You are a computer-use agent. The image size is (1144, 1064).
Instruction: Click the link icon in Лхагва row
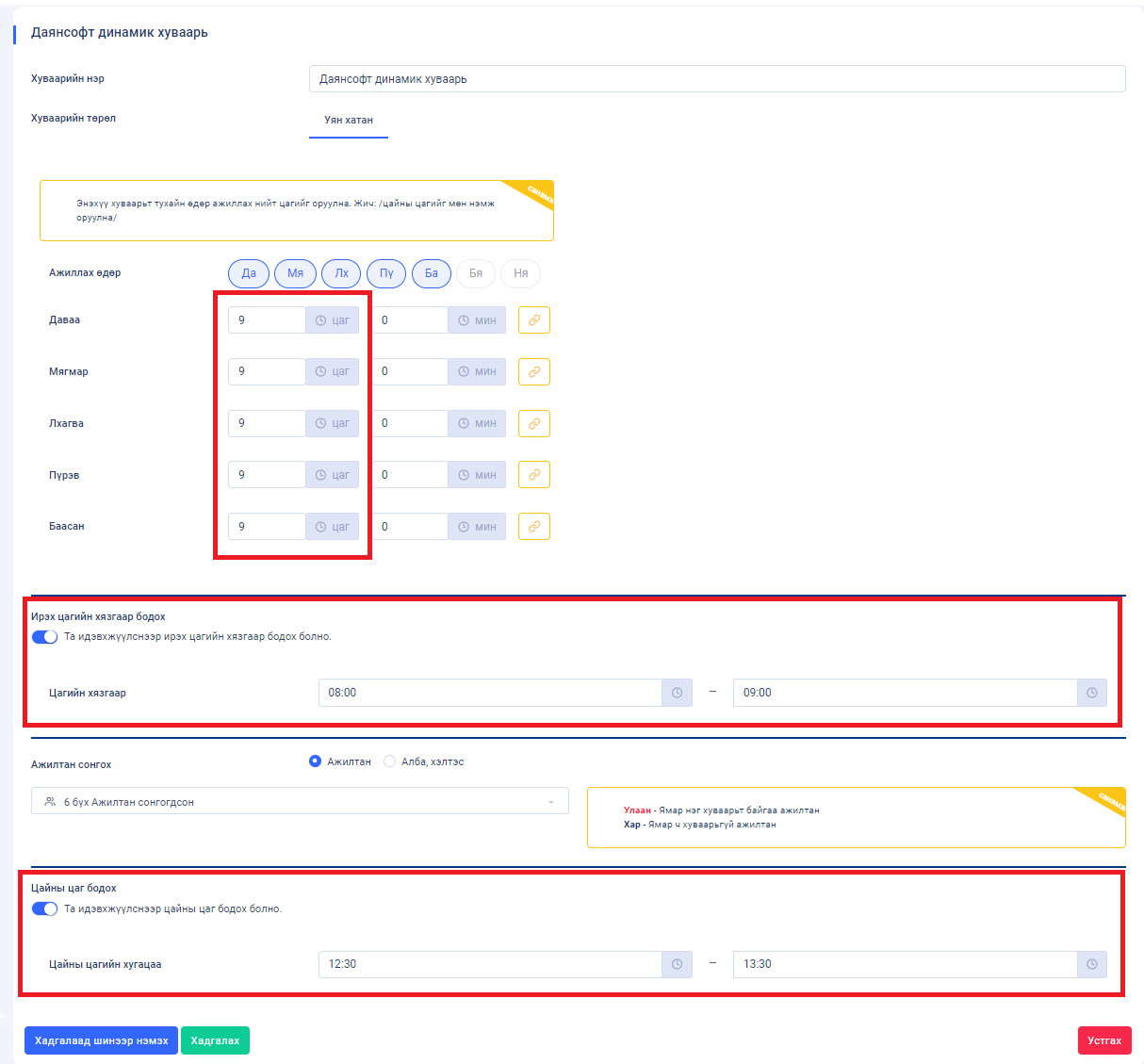point(534,424)
